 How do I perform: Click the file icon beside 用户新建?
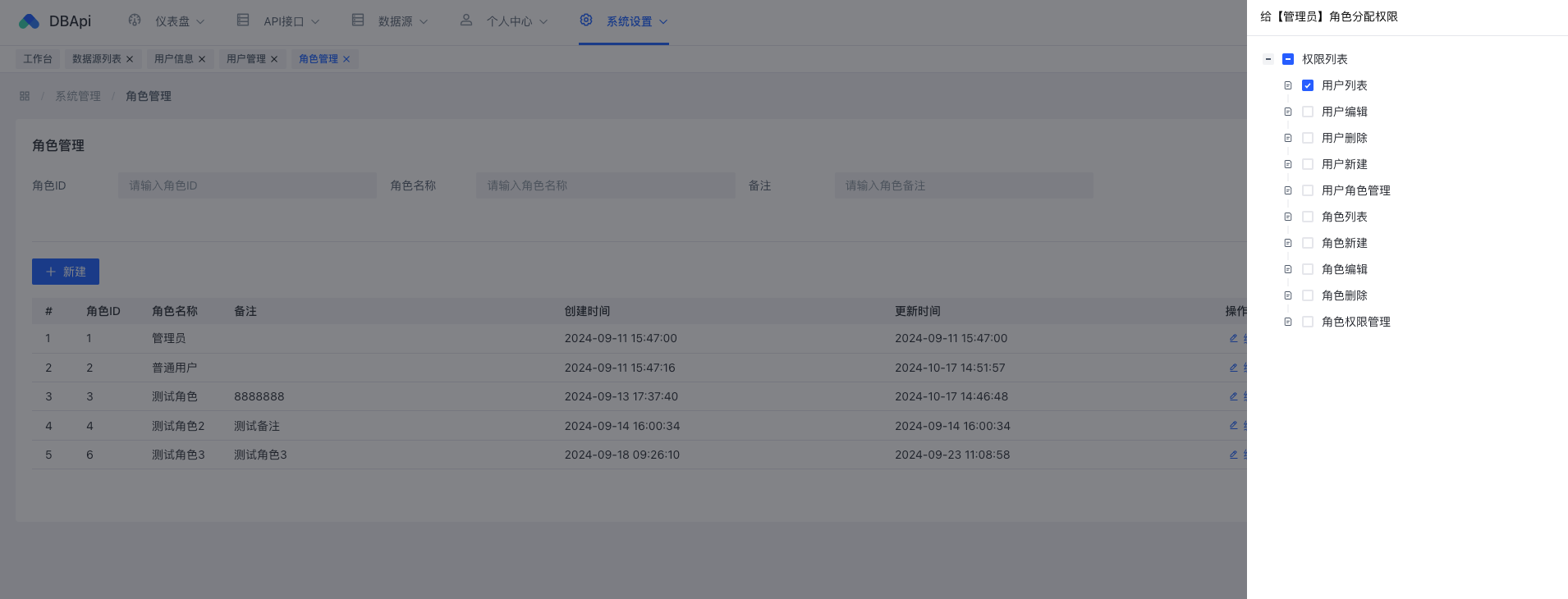[x=1288, y=164]
